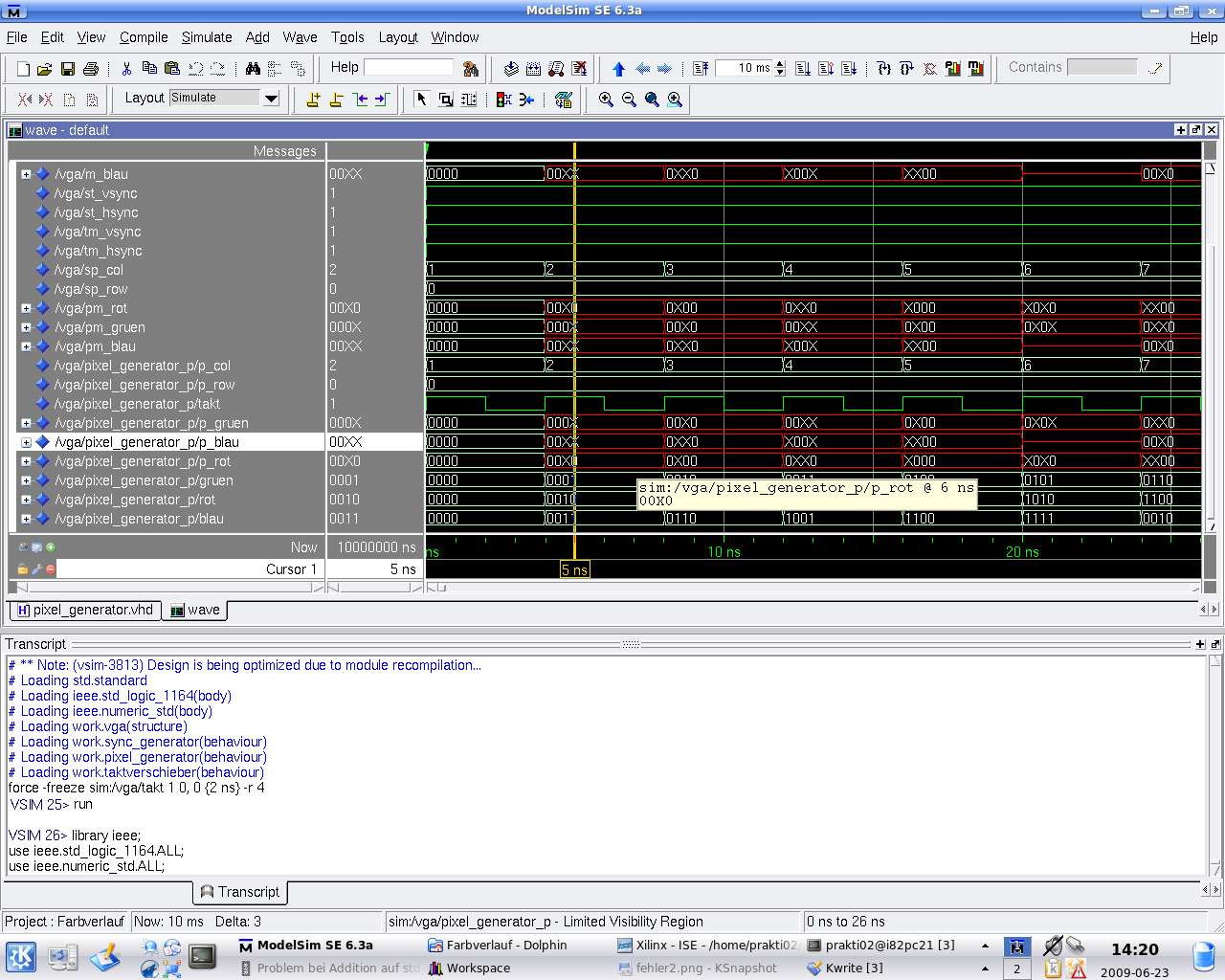Select the pointer Select Mode icon

coord(421,100)
